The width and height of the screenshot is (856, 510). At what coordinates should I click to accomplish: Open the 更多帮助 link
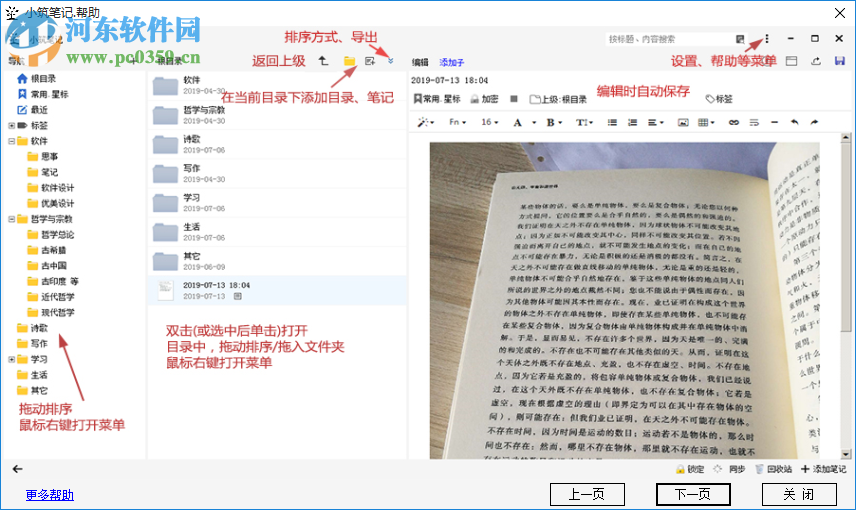coord(50,495)
